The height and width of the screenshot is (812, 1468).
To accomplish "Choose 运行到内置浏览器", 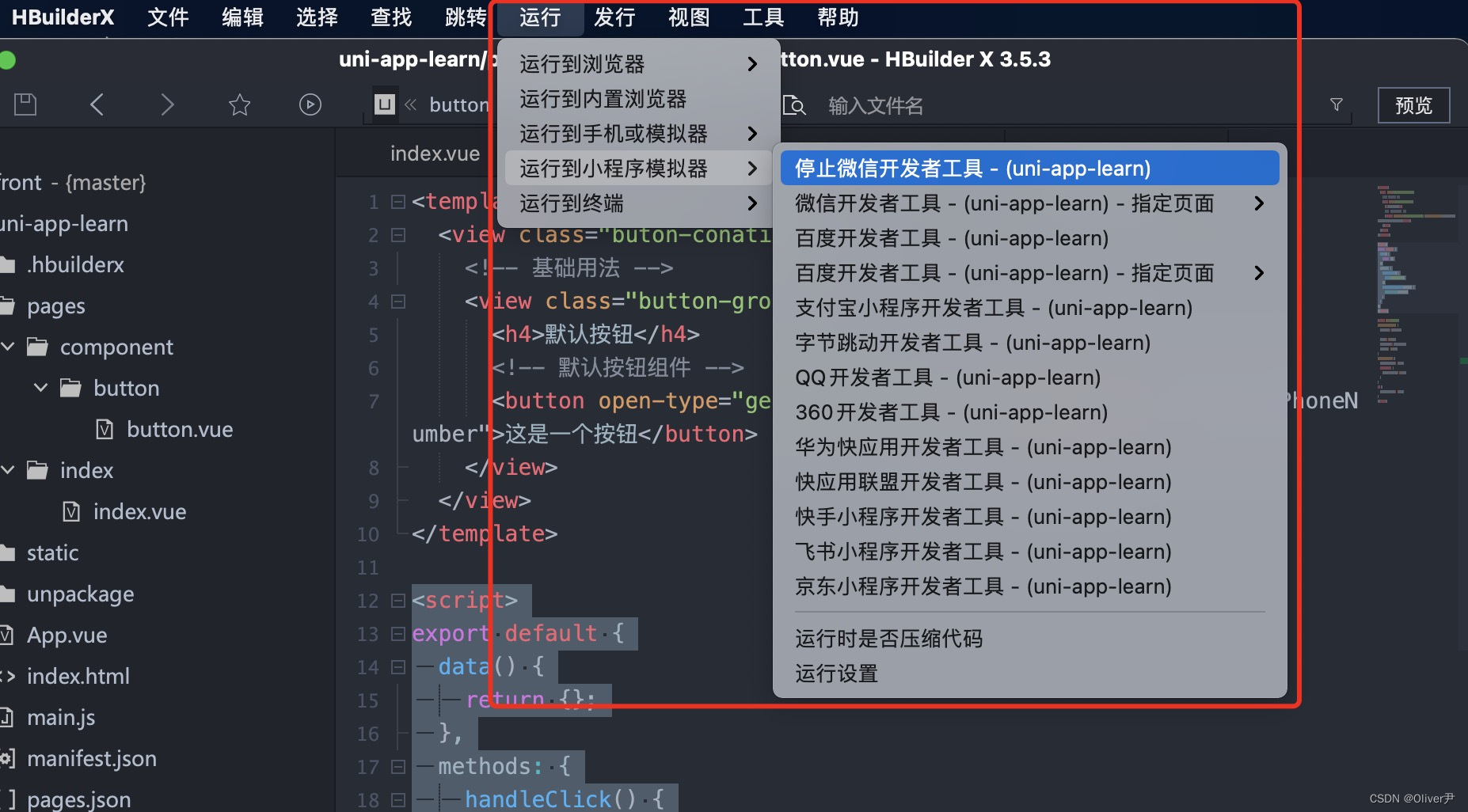I will click(x=638, y=99).
